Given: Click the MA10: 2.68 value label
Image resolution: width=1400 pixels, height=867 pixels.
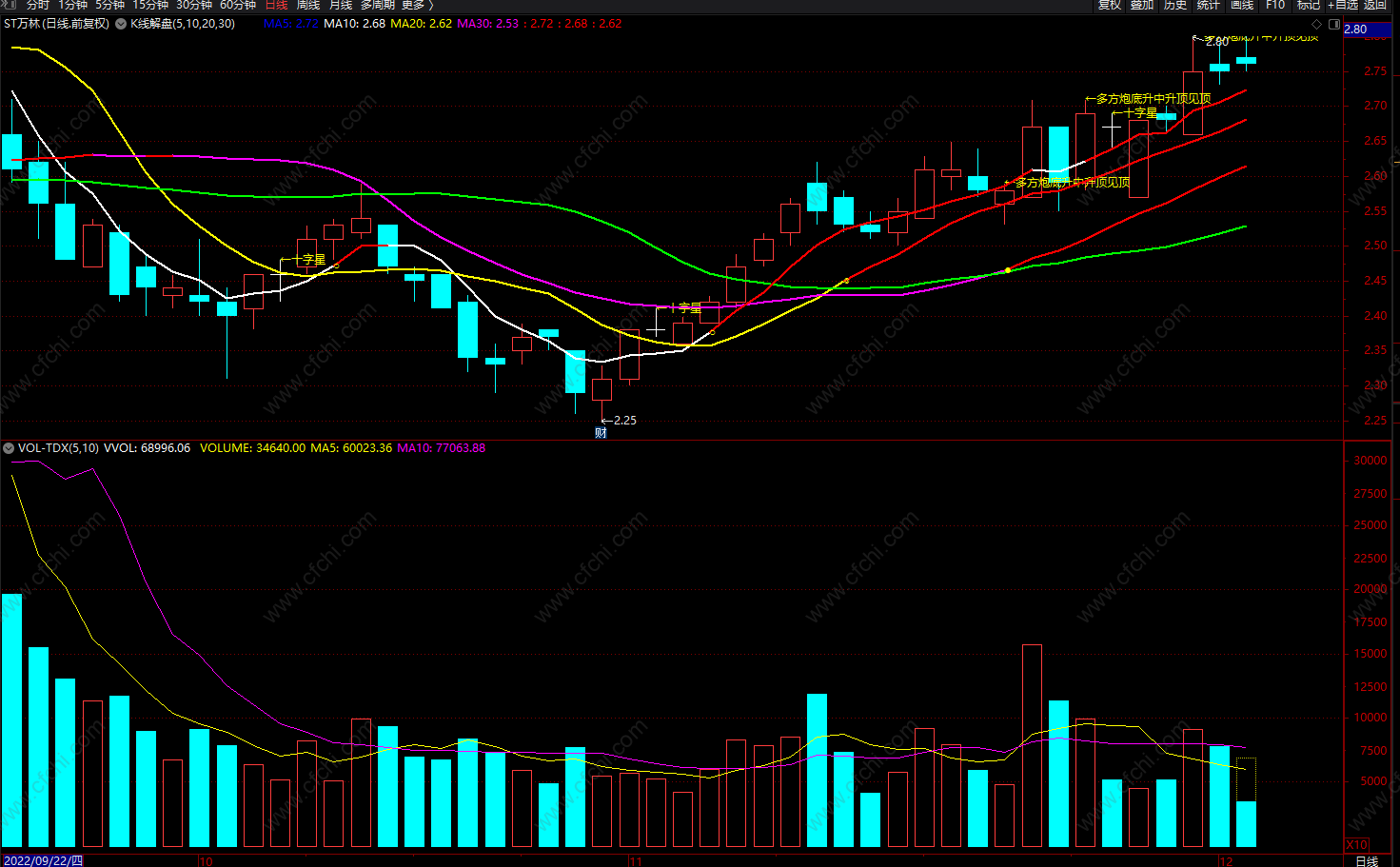Looking at the screenshot, I should click(x=354, y=24).
